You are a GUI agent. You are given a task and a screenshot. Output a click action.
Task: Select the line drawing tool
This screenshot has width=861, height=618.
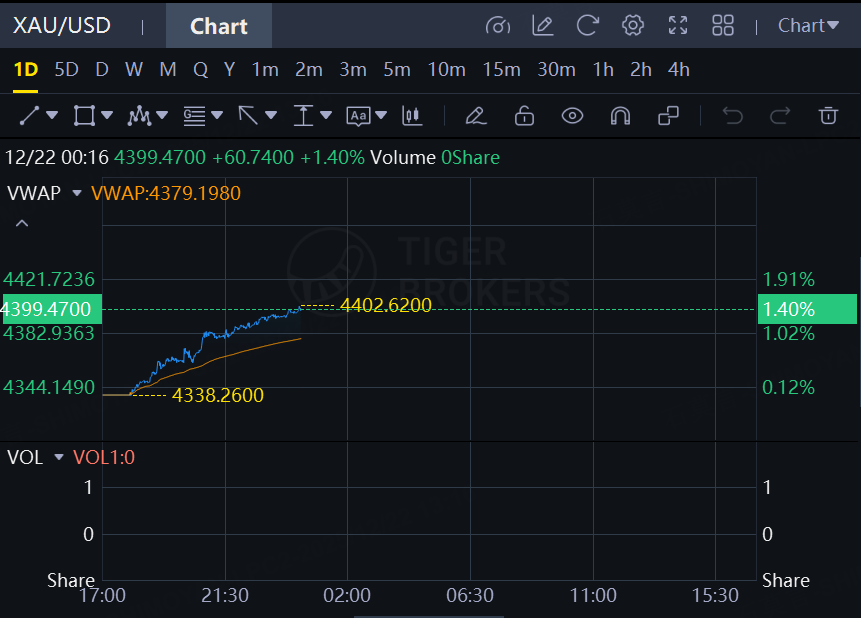[29, 116]
